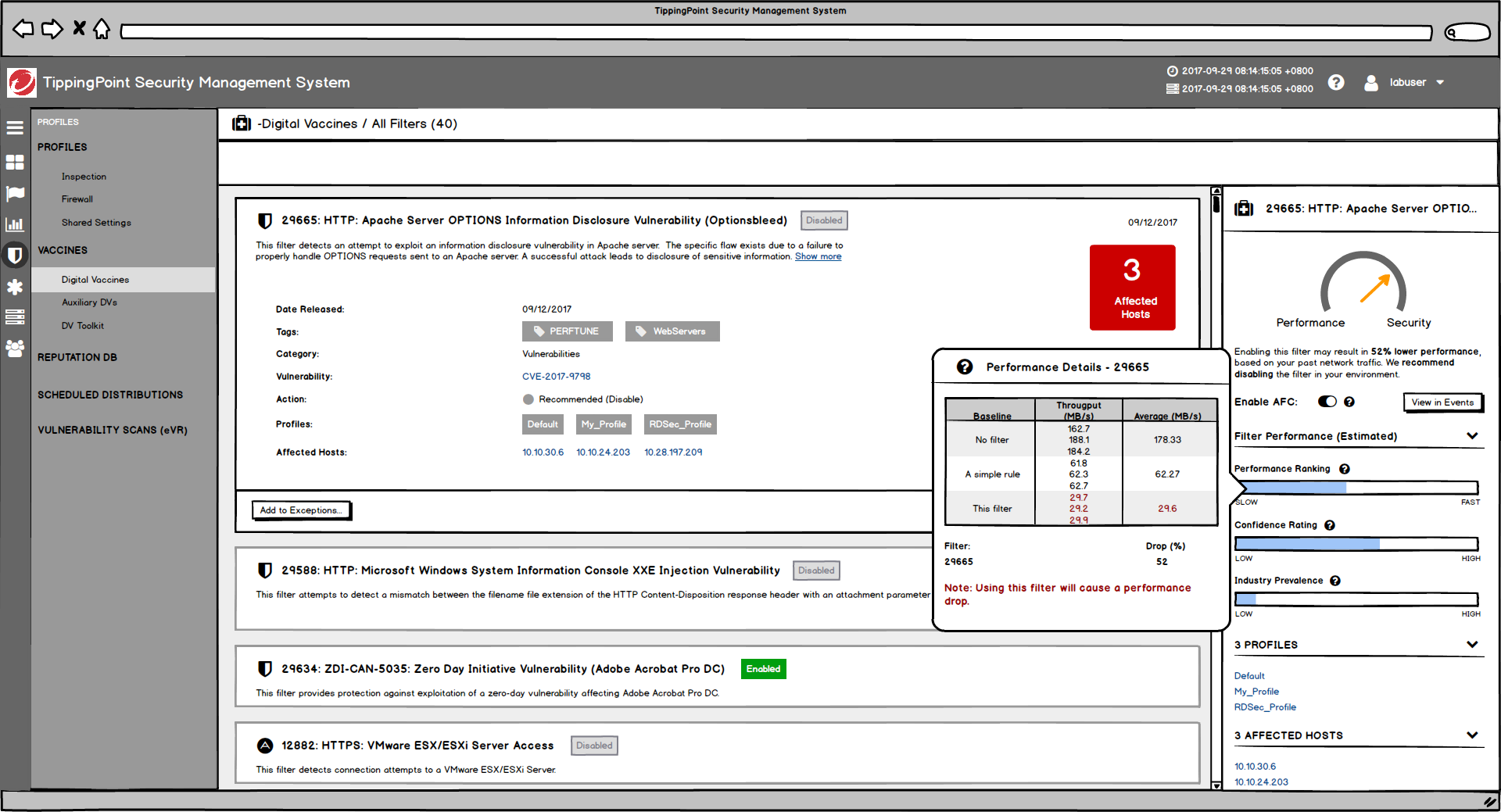Click the help icon beside Industry Prevalence
This screenshot has width=1501, height=812.
[x=1335, y=581]
